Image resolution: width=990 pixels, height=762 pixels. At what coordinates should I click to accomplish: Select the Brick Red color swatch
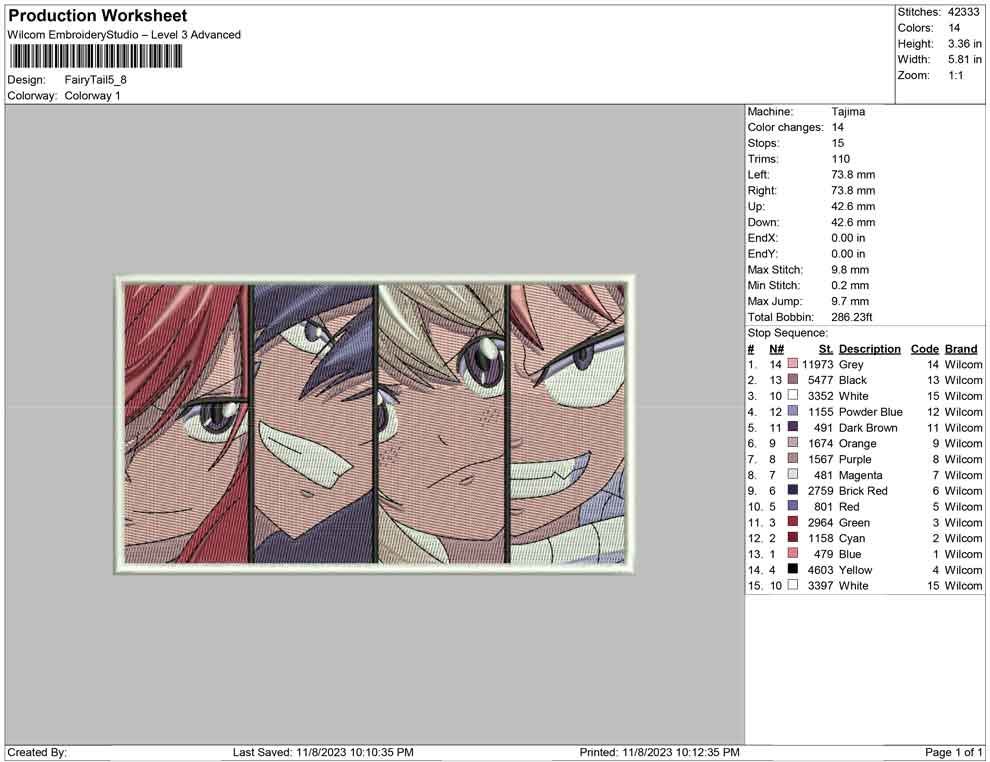coord(792,491)
